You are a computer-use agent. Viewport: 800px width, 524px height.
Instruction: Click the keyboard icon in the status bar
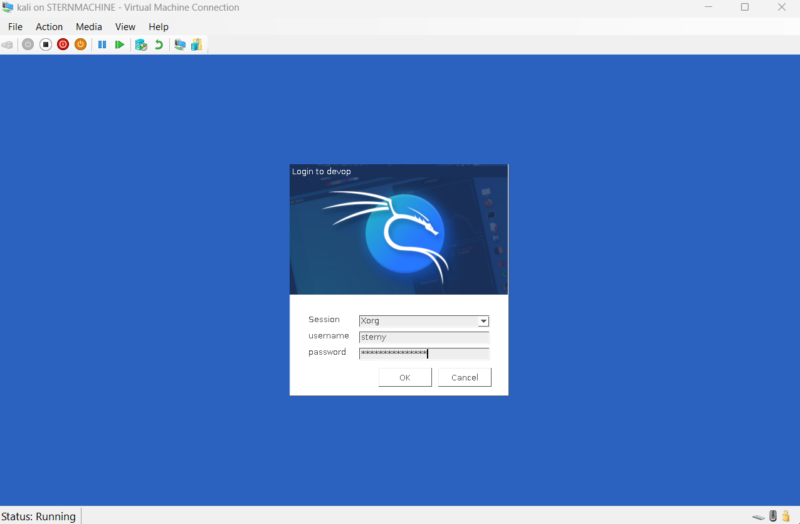(x=758, y=517)
